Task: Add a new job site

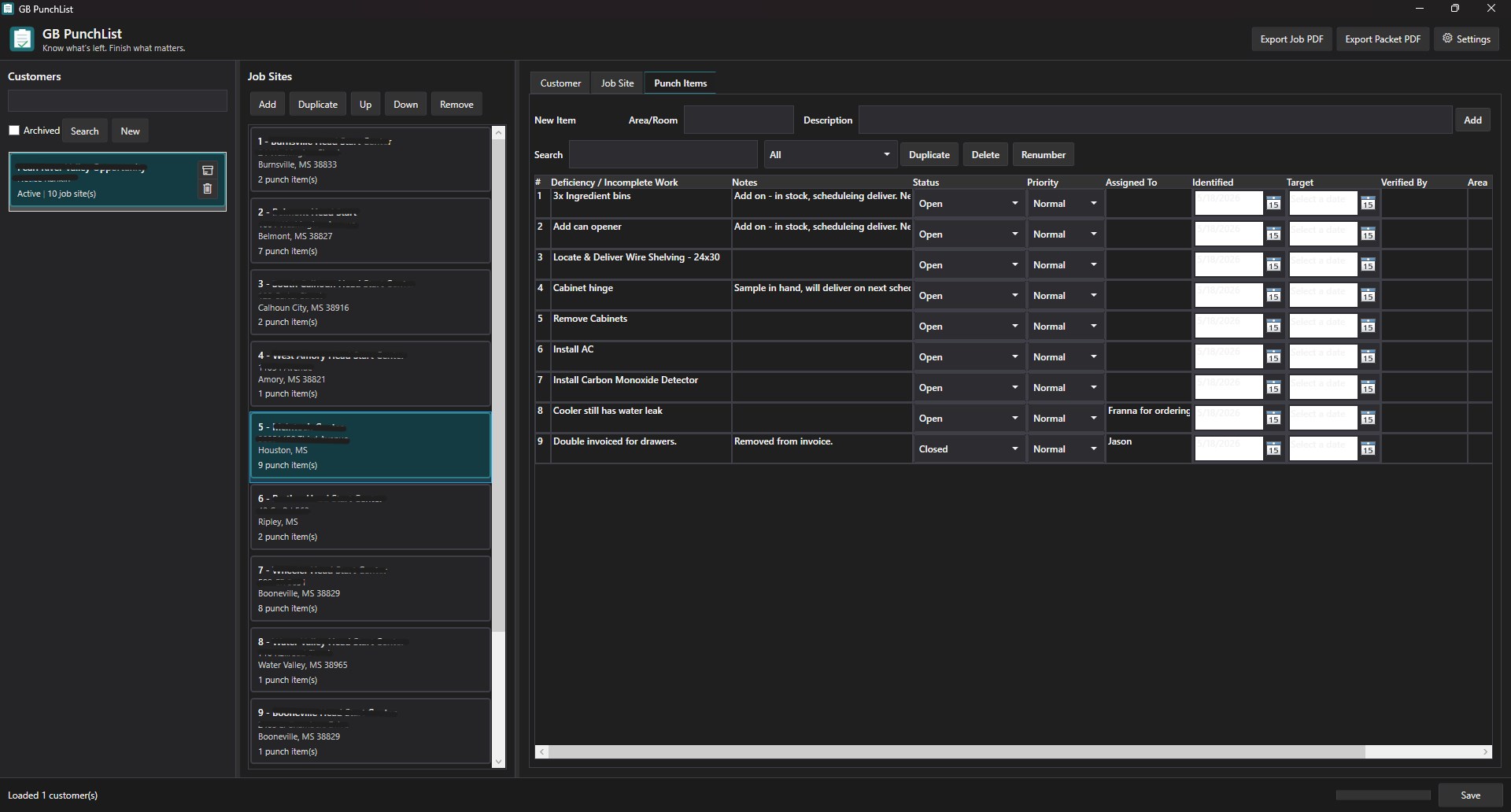Action: point(268,104)
